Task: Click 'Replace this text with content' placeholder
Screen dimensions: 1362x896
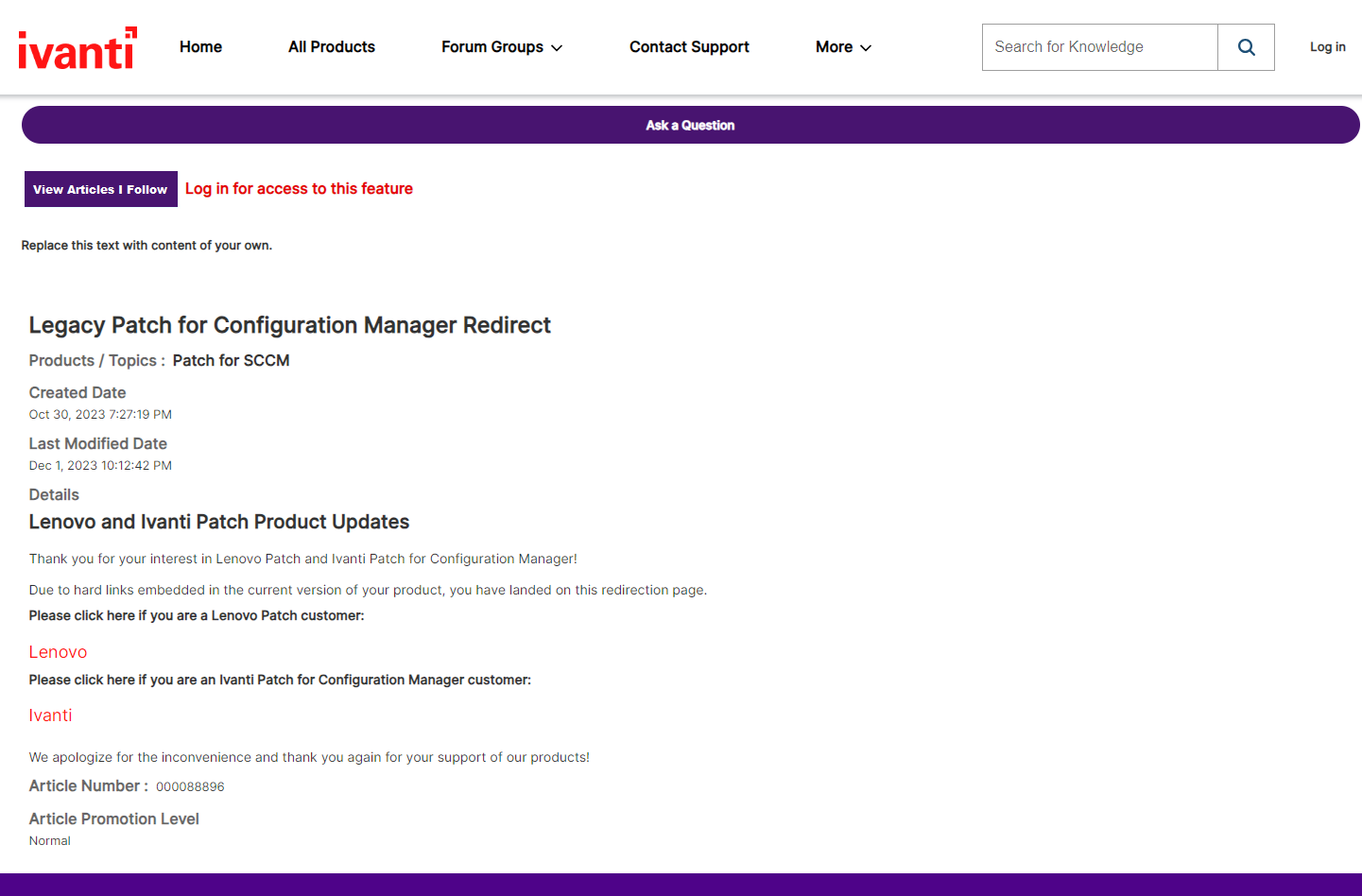Action: pyautogui.click(x=147, y=245)
